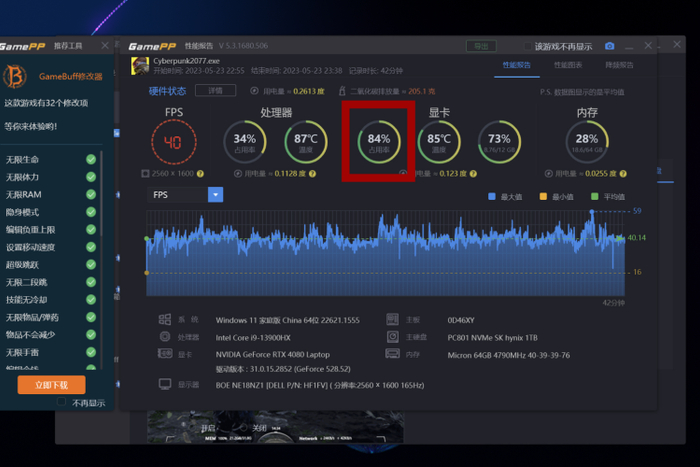Image resolution: width=700 pixels, height=467 pixels.
Task: Toggle the 无限物品/弹药 cheat check
Action: 91,317
